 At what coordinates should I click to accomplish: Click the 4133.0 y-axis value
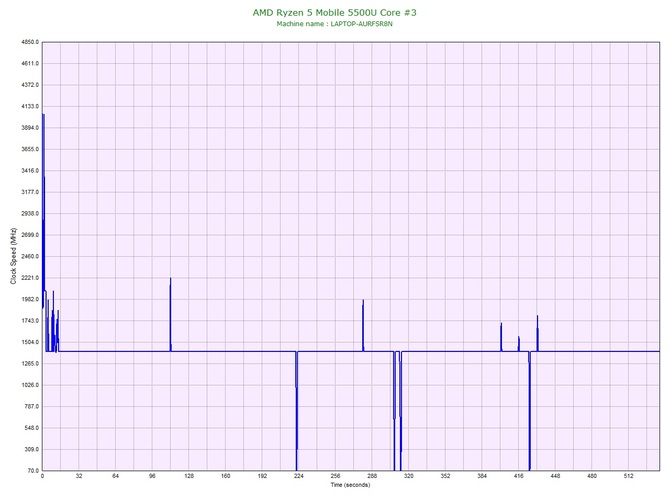point(29,106)
